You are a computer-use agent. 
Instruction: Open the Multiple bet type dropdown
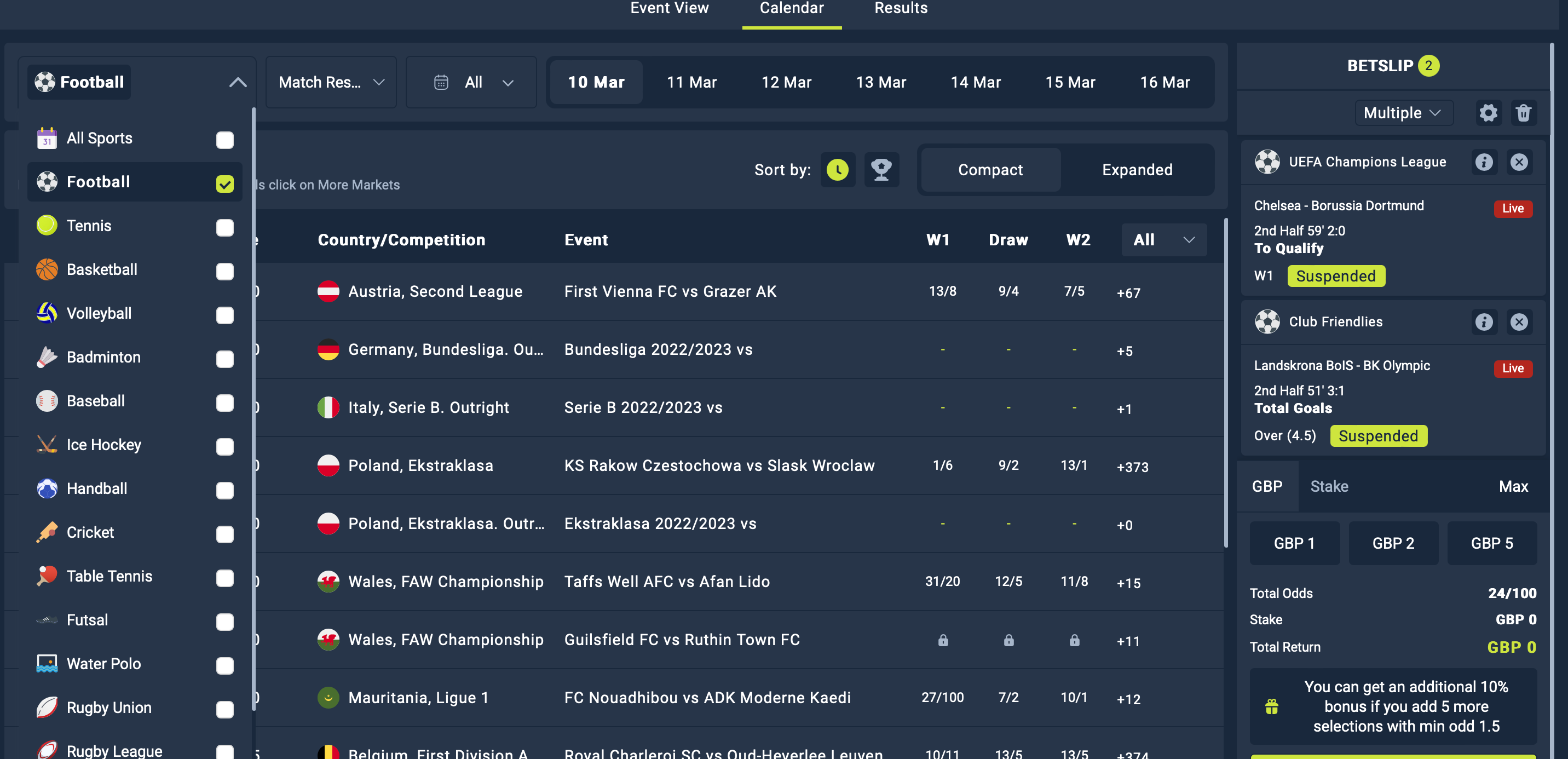(1403, 113)
